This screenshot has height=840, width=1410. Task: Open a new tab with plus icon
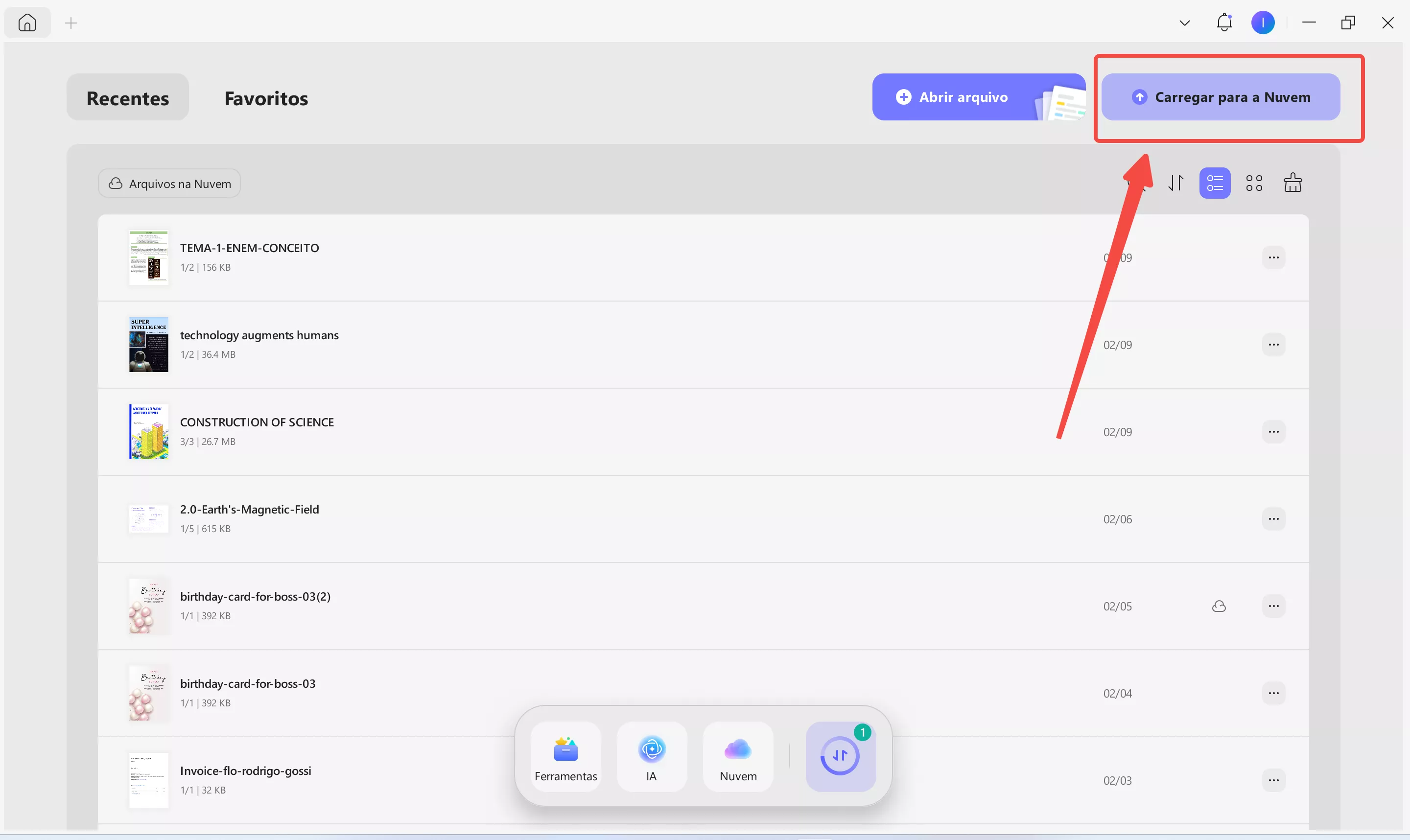click(71, 23)
